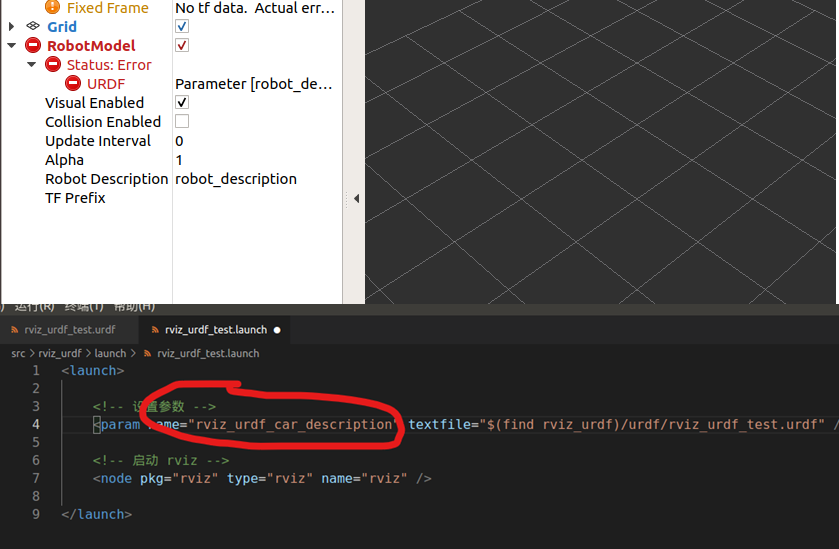Click the Visual Enabled label
The width and height of the screenshot is (839, 549).
click(95, 103)
